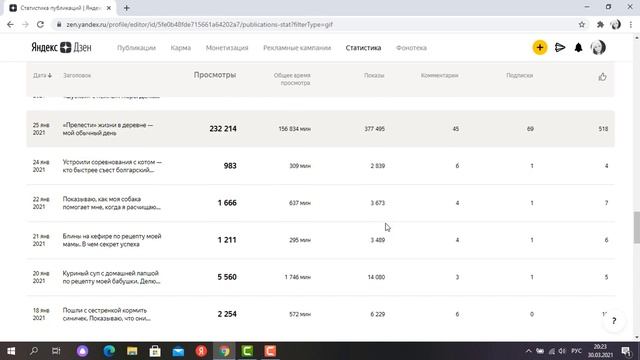Click the 232 214 views value

[223, 129]
